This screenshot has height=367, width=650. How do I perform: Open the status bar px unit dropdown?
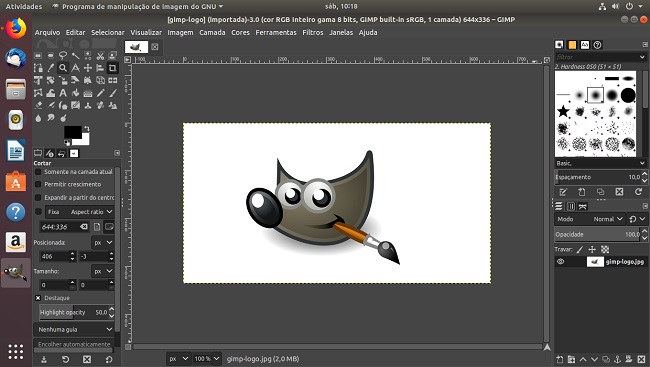click(179, 359)
